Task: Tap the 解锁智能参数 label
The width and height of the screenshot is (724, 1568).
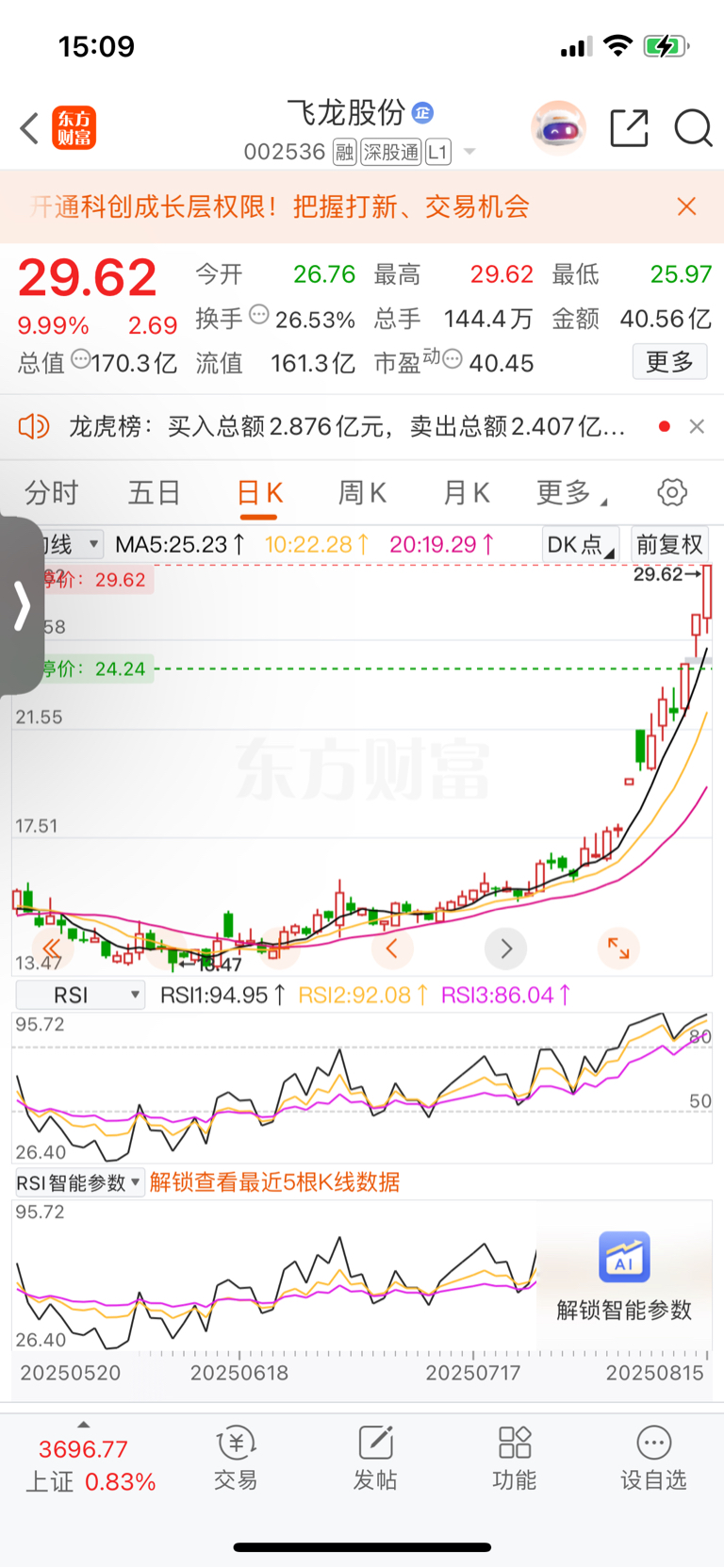Action: point(624,1310)
